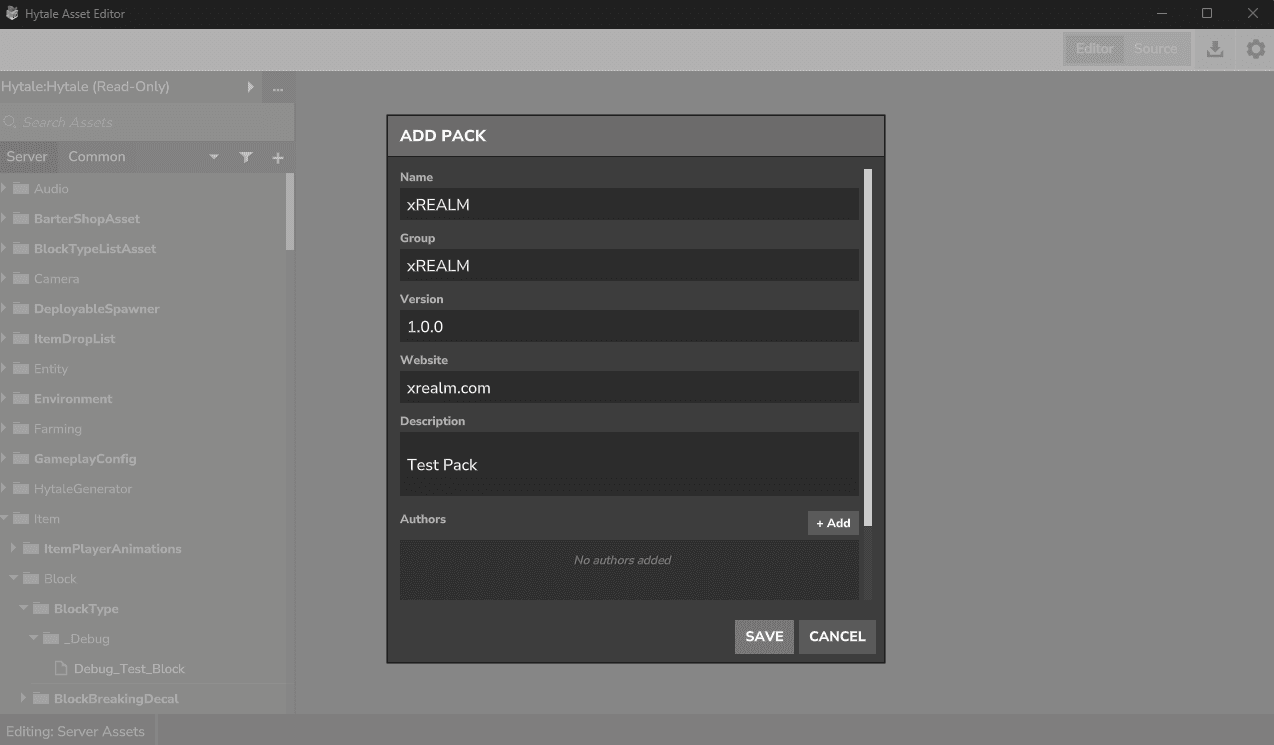The image size is (1274, 745).
Task: Switch to the Source tab
Action: 1155,48
